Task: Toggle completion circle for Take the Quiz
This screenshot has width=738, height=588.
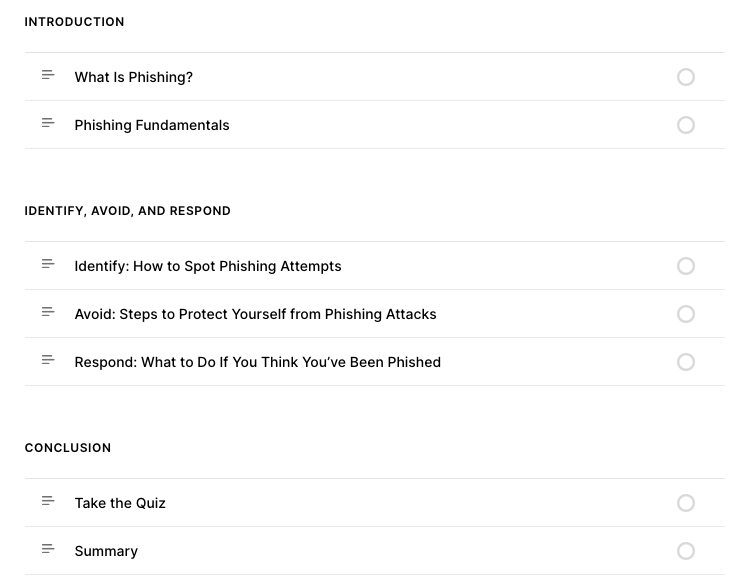Action: [x=686, y=503]
